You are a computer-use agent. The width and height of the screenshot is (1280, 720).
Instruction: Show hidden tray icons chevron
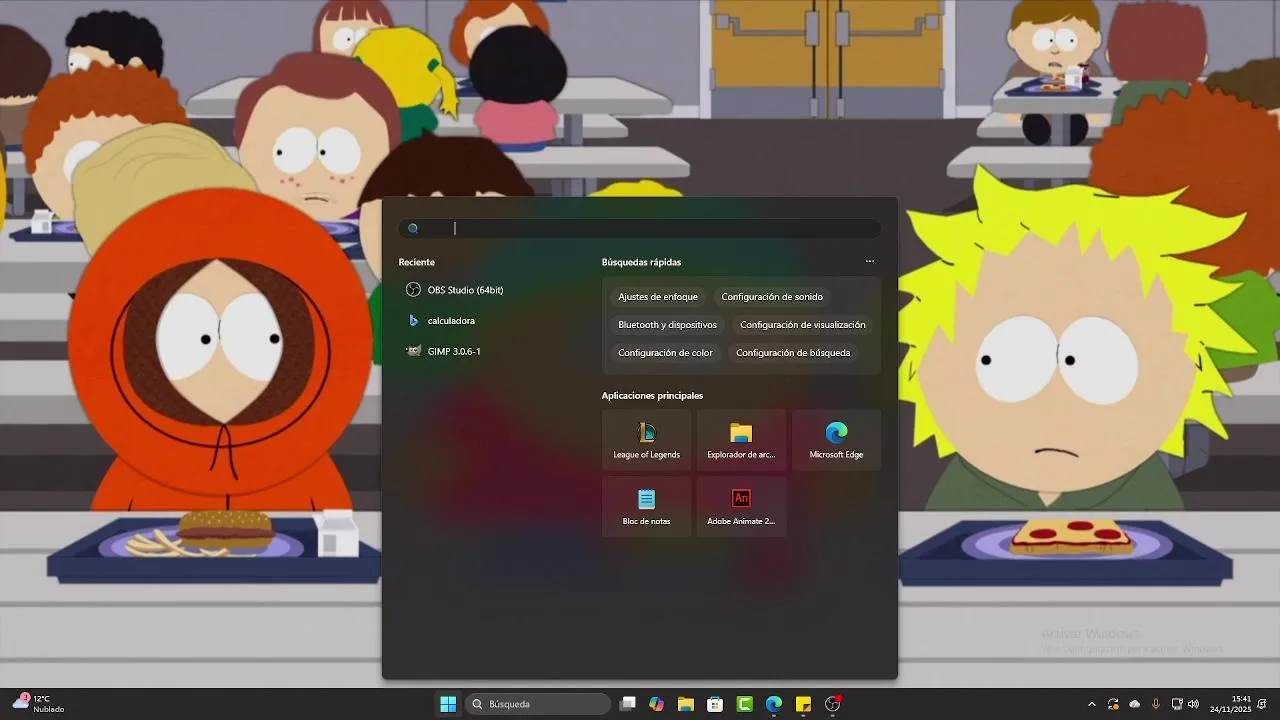[x=1091, y=704]
